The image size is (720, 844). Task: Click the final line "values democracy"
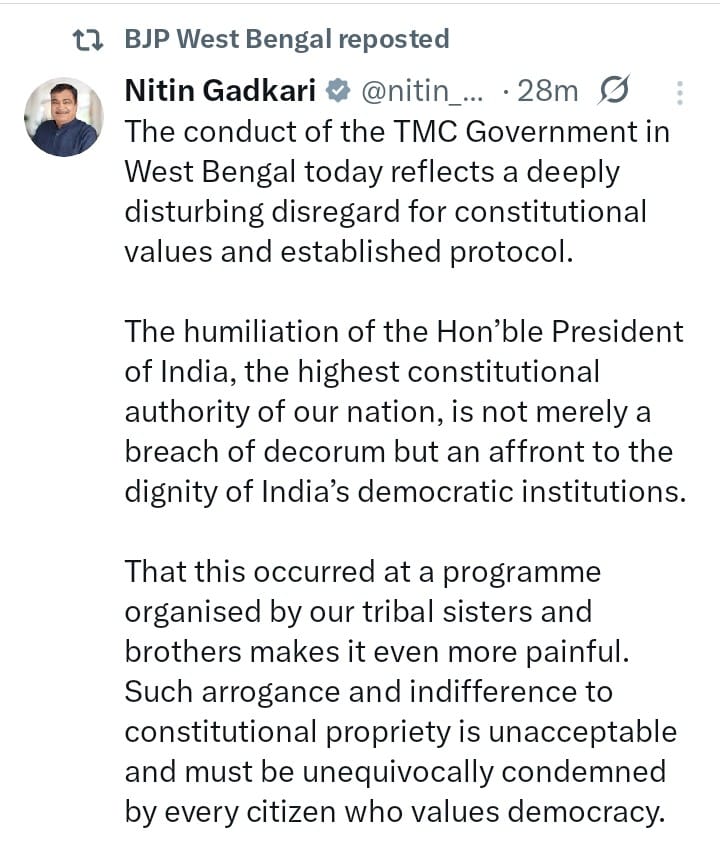394,811
